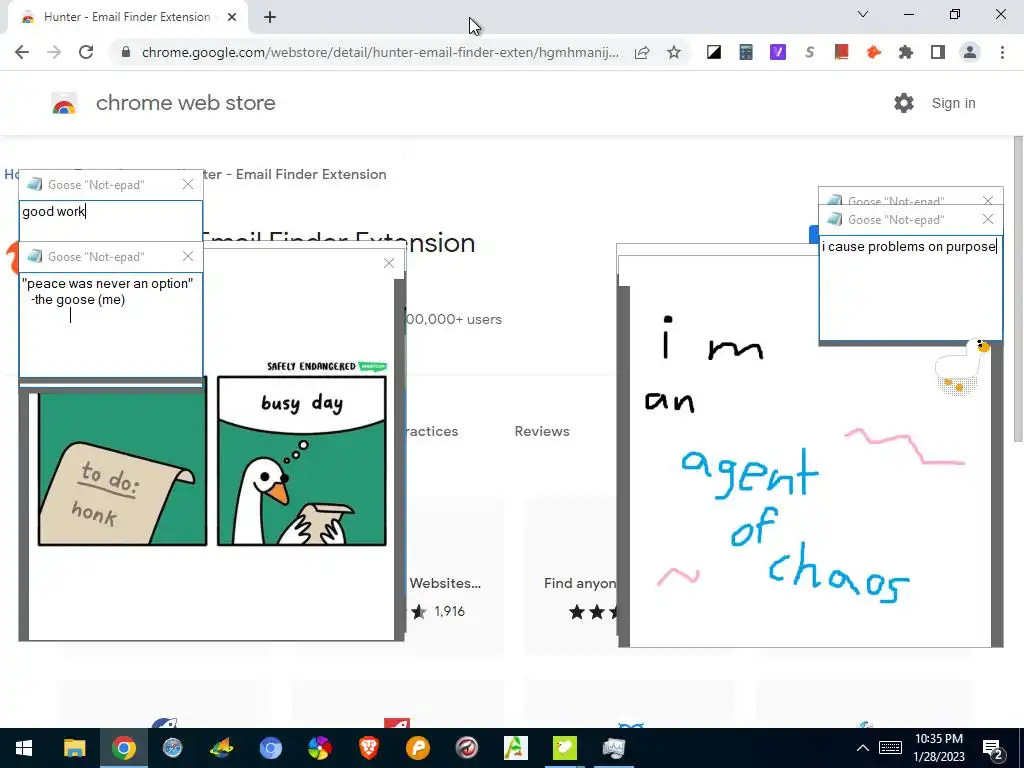This screenshot has height=768, width=1024.
Task: Open the touch keyboard from the tray
Action: click(x=890, y=748)
